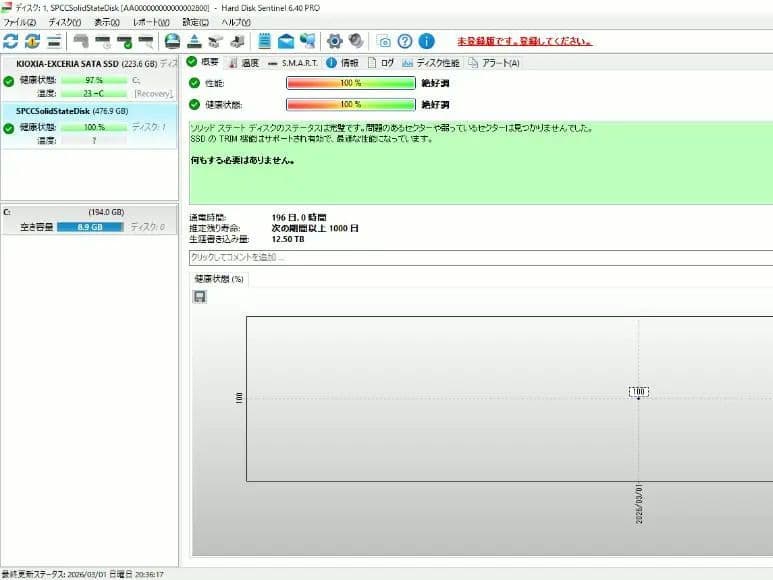This screenshot has height=580, width=773.
Task: Click the satellite-style device toolbar icon
Action: pos(215,42)
